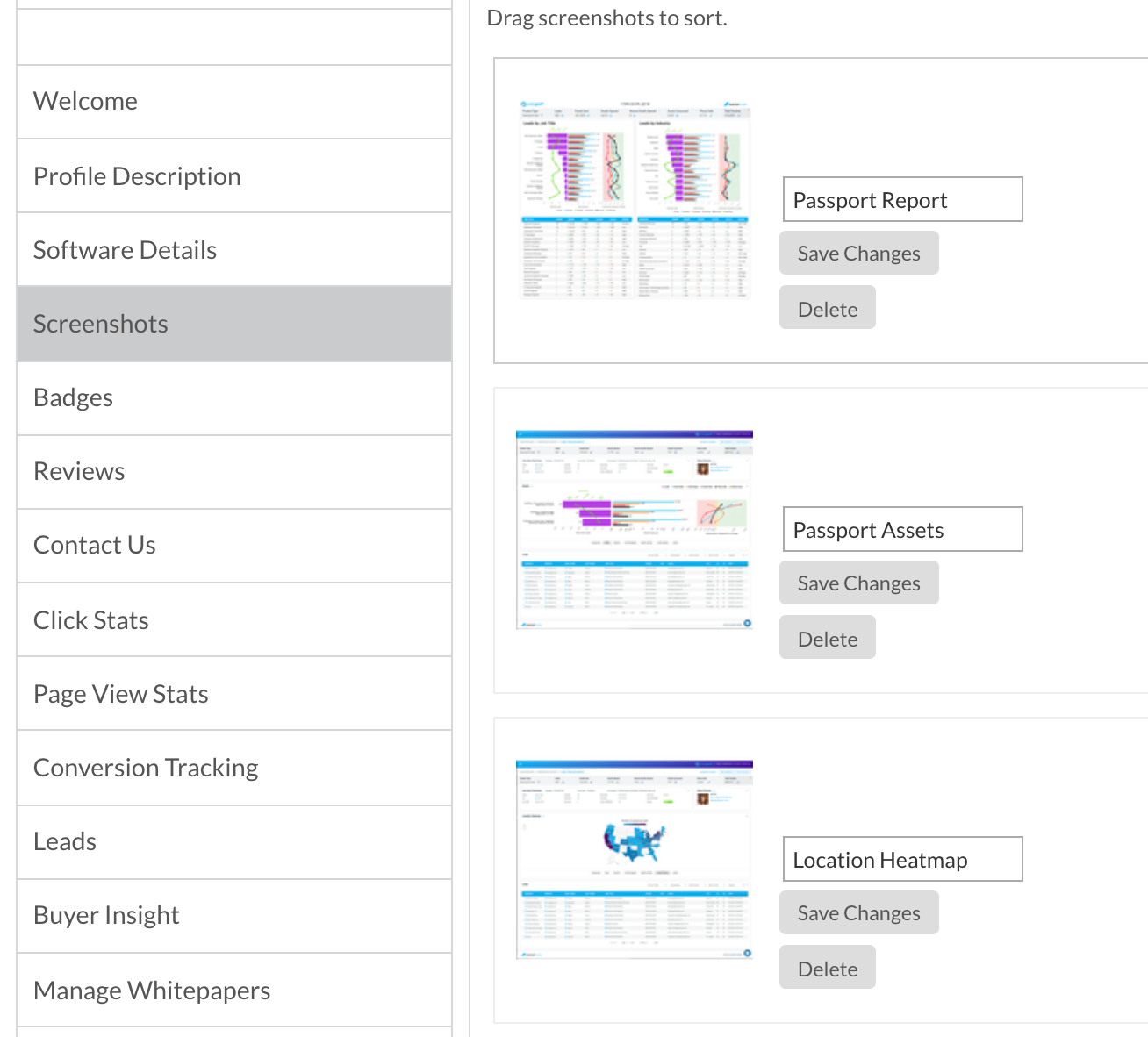This screenshot has width=1148, height=1037.
Task: Save changes for Passport Assets screenshot
Action: pos(857,583)
